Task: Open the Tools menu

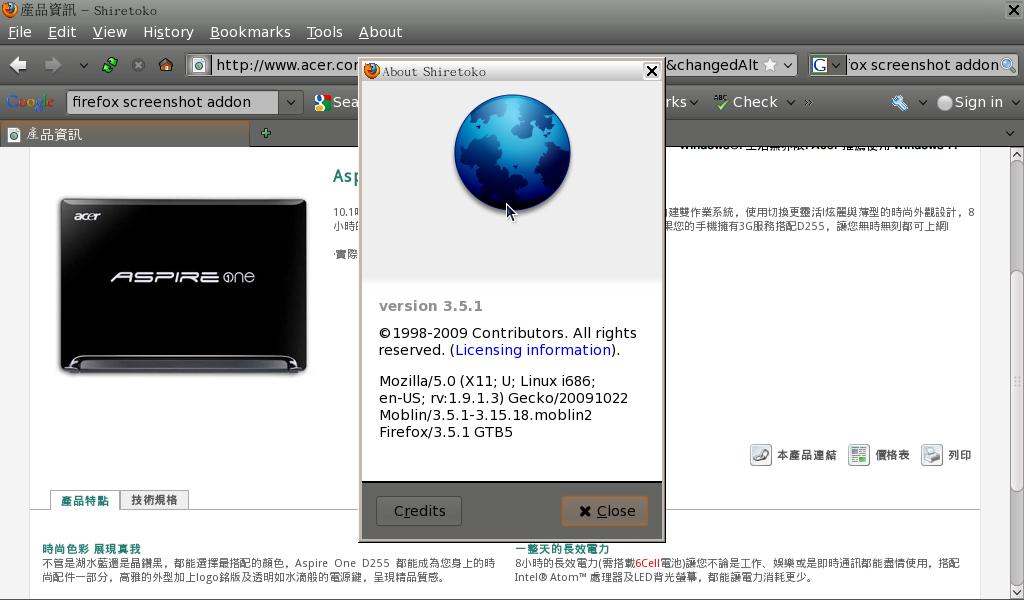Action: [x=325, y=32]
